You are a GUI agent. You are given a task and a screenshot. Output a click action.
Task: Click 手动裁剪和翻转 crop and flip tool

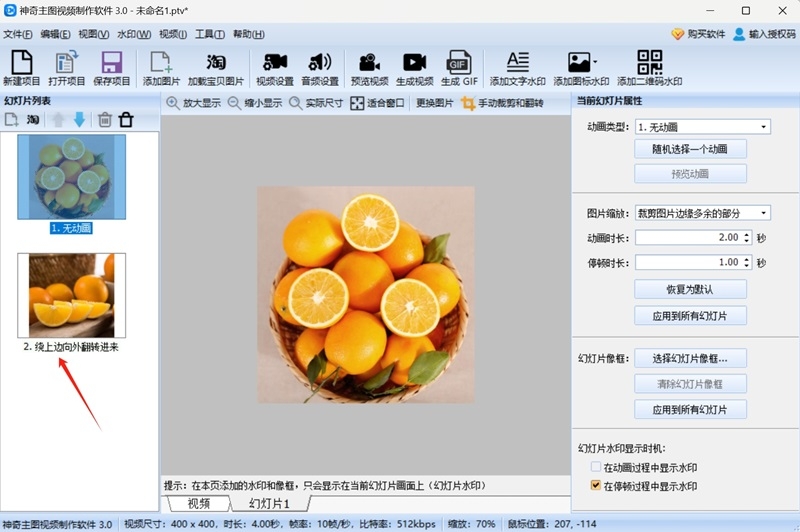(502, 103)
